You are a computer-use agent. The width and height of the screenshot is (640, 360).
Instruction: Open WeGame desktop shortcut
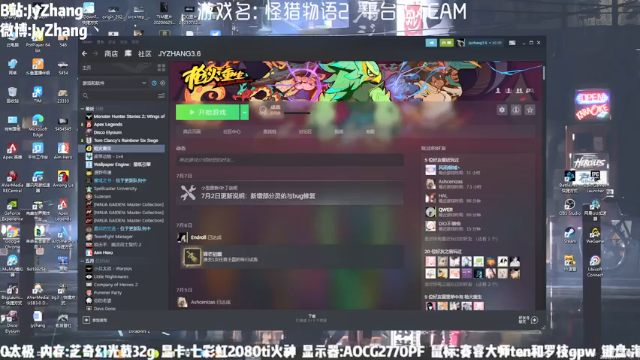[x=595, y=236]
